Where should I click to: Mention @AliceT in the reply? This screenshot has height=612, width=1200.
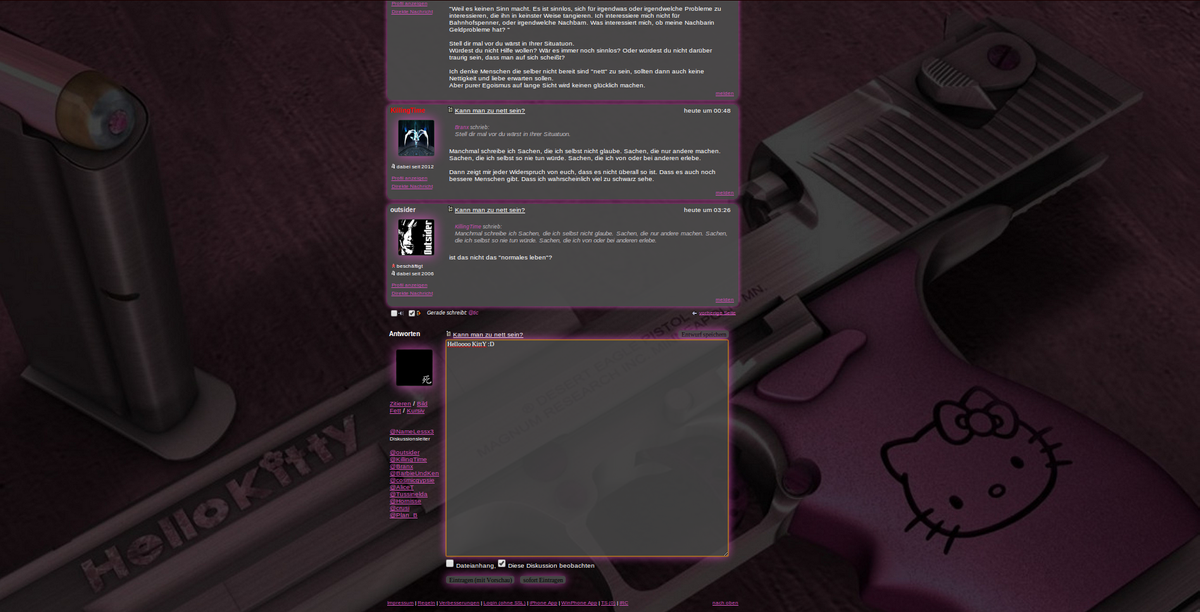click(402, 488)
